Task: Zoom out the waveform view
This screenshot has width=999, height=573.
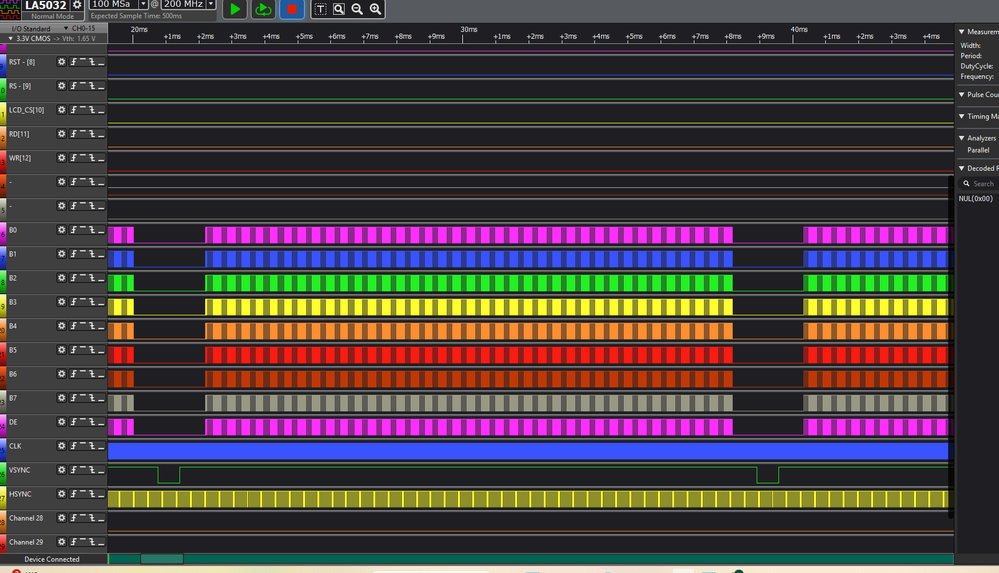Action: click(357, 9)
